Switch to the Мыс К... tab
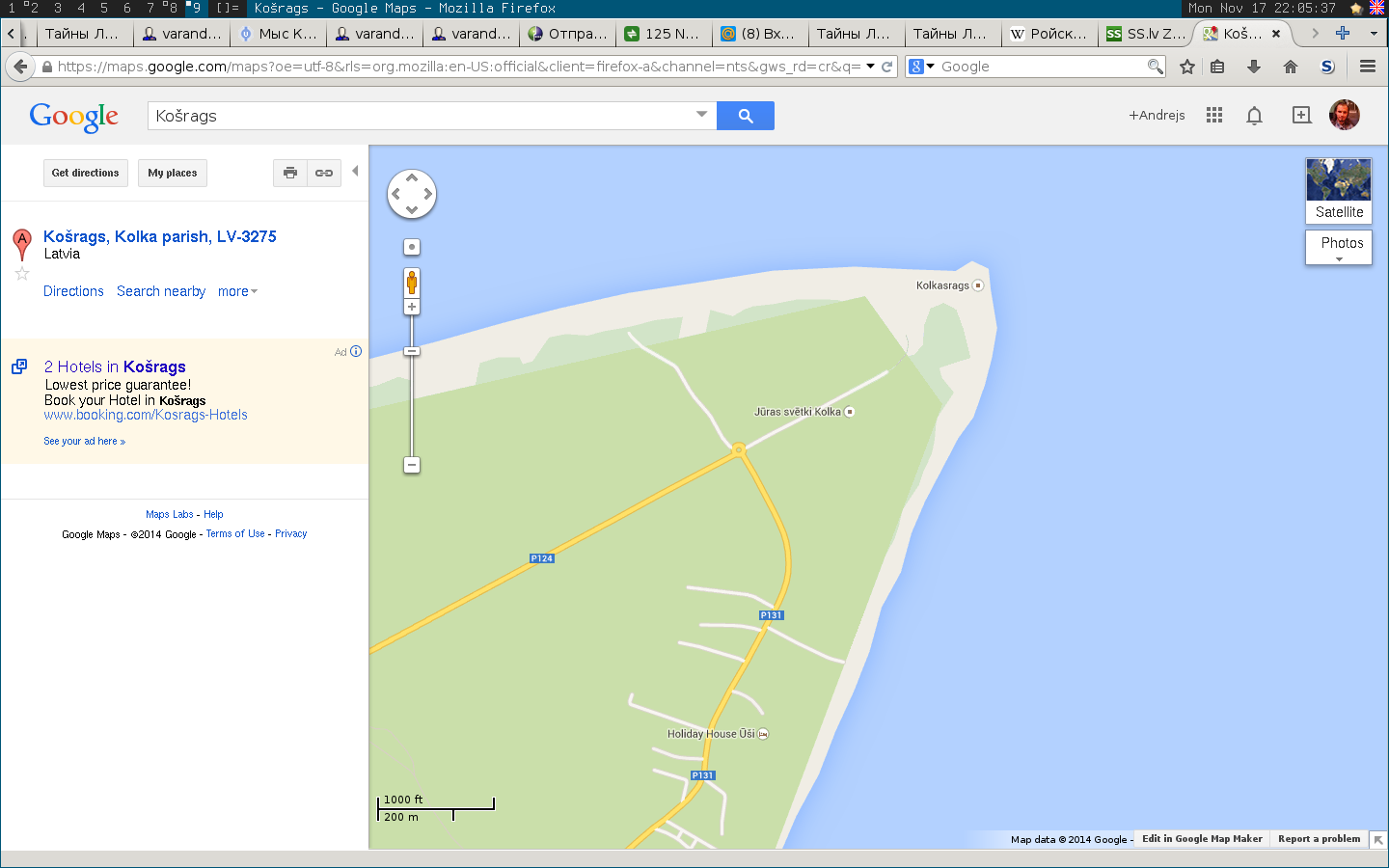This screenshot has width=1389, height=868. pyautogui.click(x=279, y=34)
